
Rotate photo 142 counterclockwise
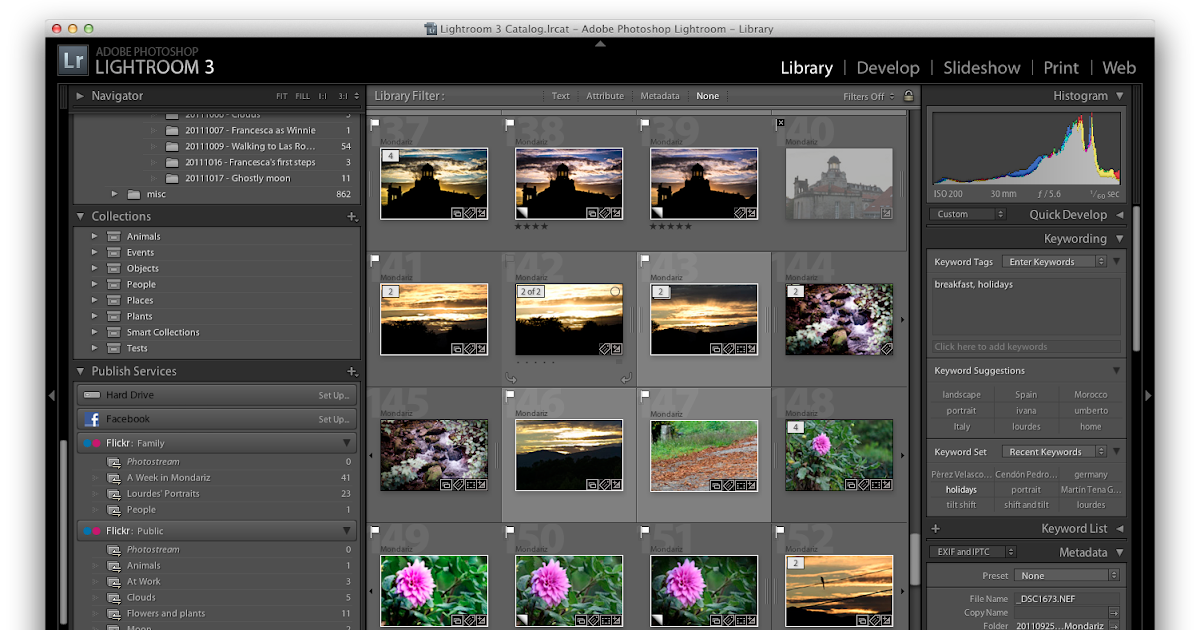pos(512,378)
